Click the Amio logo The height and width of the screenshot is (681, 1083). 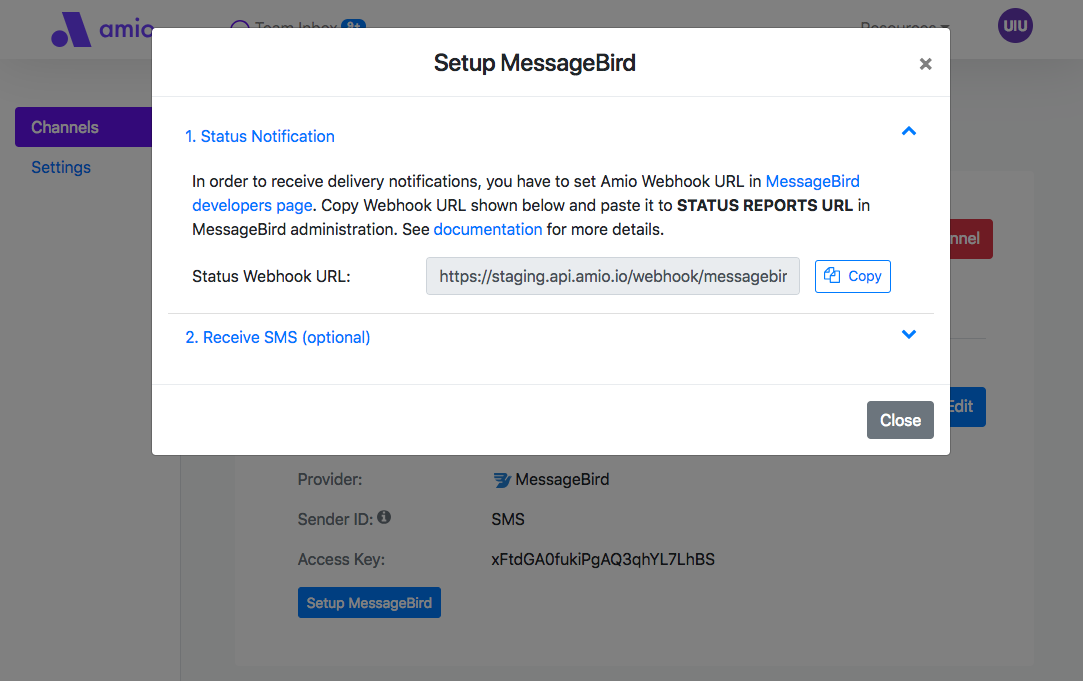pos(102,29)
